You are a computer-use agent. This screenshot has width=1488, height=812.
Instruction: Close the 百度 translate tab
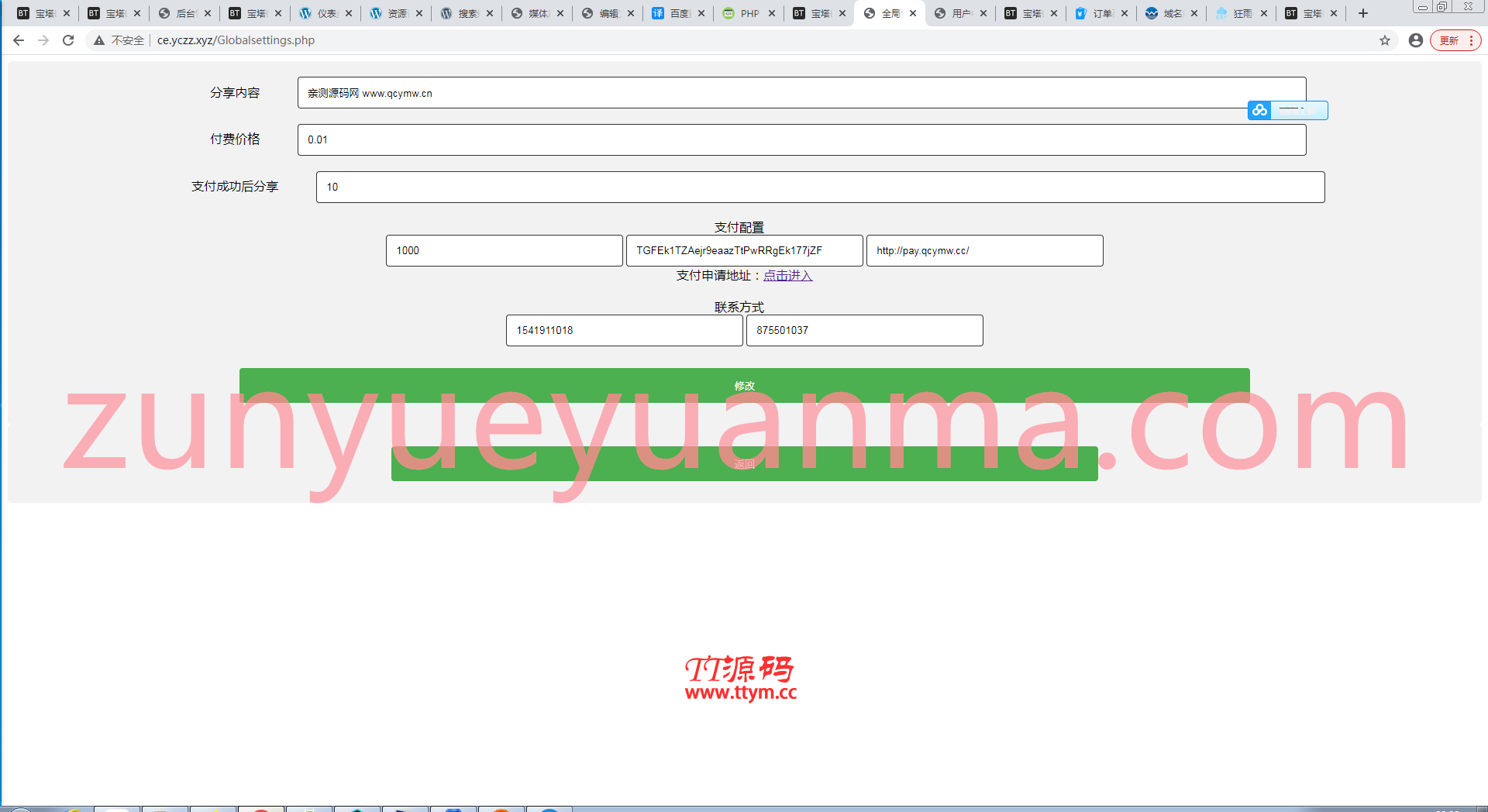(x=701, y=13)
